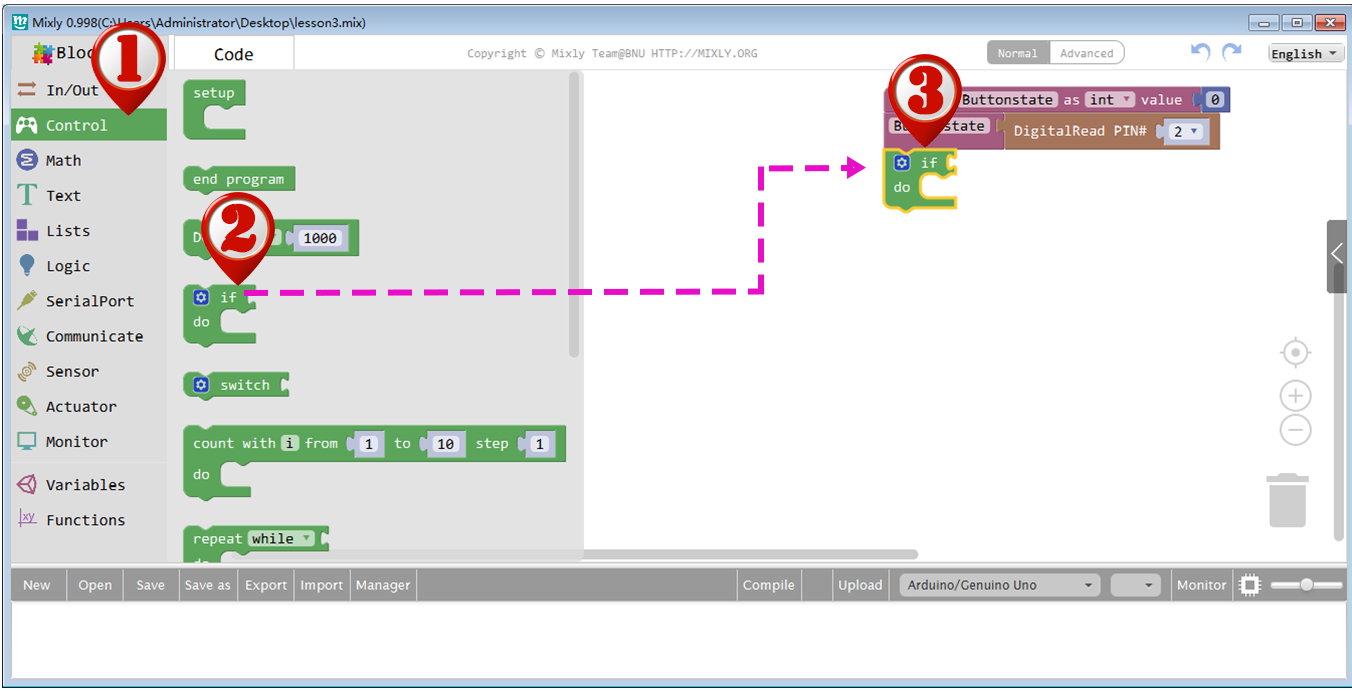1352x691 pixels.
Task: Switch to the Code tab
Action: coord(234,54)
